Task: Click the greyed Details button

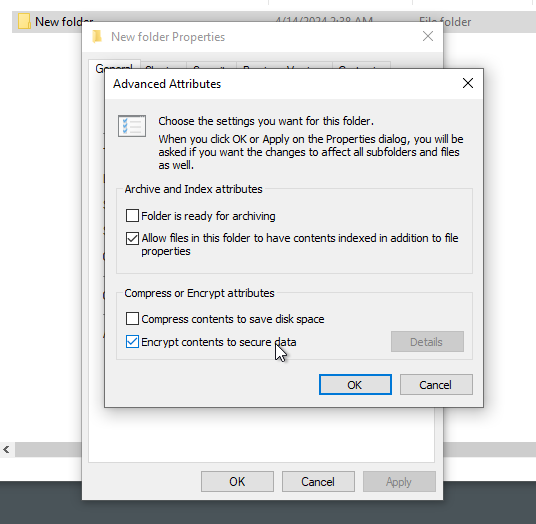Action: click(427, 341)
